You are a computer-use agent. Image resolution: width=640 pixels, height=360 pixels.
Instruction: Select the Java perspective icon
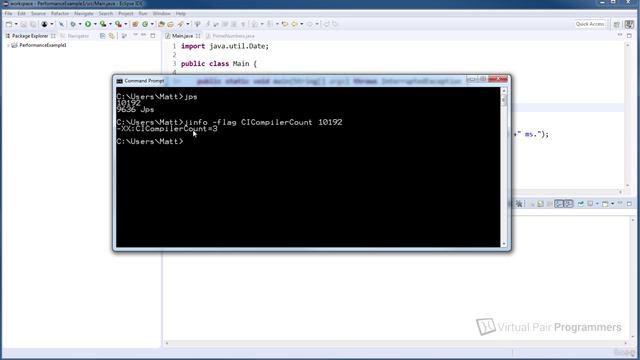pyautogui.click(x=629, y=24)
